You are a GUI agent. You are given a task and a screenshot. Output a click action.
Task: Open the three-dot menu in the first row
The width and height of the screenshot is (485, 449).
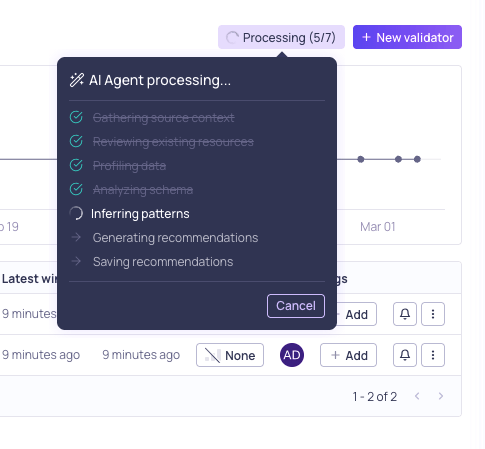(433, 314)
